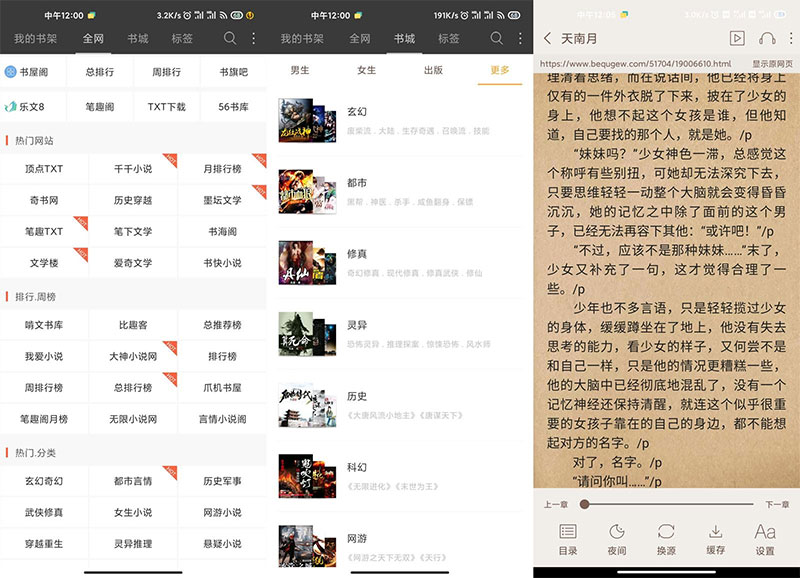Select the 更多 sub-tab
This screenshot has width=800, height=578.
point(500,70)
